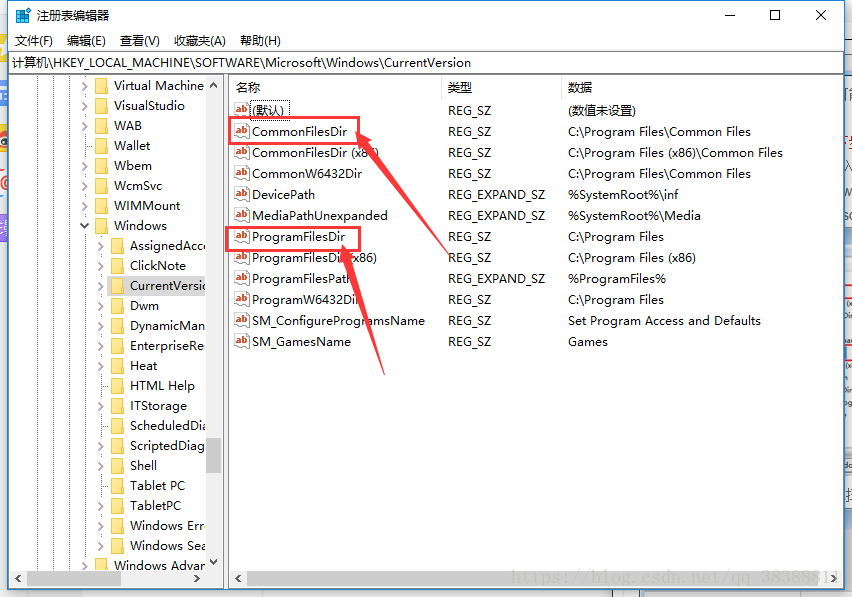Image resolution: width=852 pixels, height=597 pixels.
Task: Click the ProgramFilesPath value icon
Action: point(241,278)
